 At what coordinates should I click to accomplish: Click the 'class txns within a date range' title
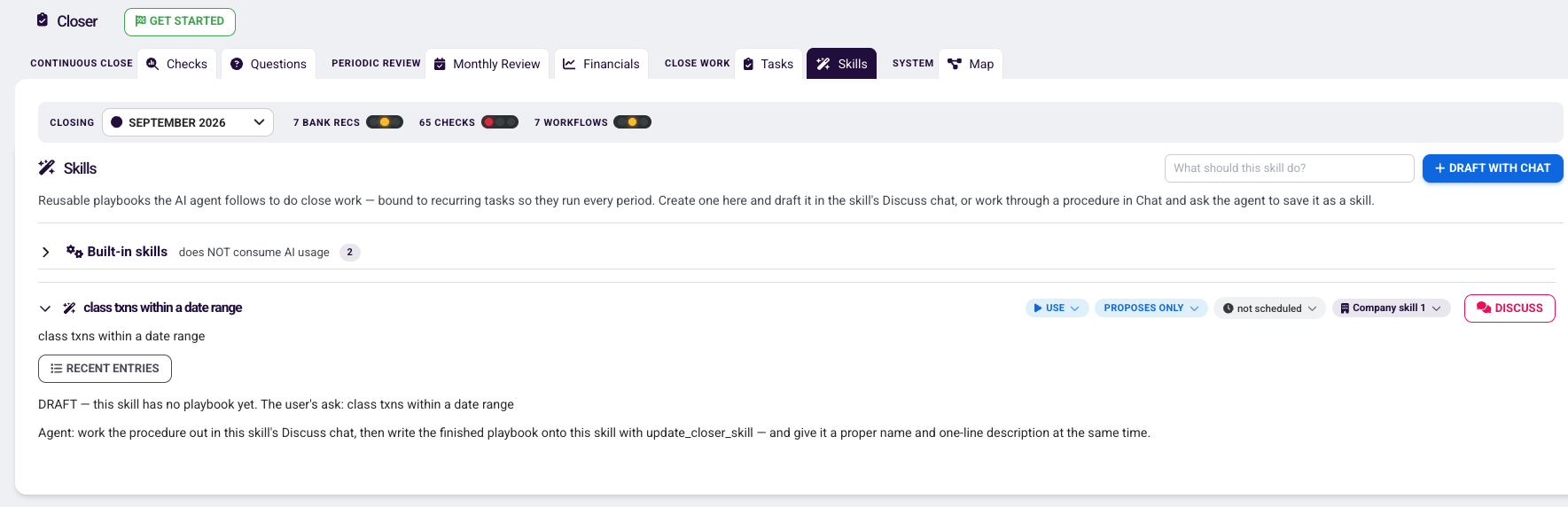click(x=163, y=308)
